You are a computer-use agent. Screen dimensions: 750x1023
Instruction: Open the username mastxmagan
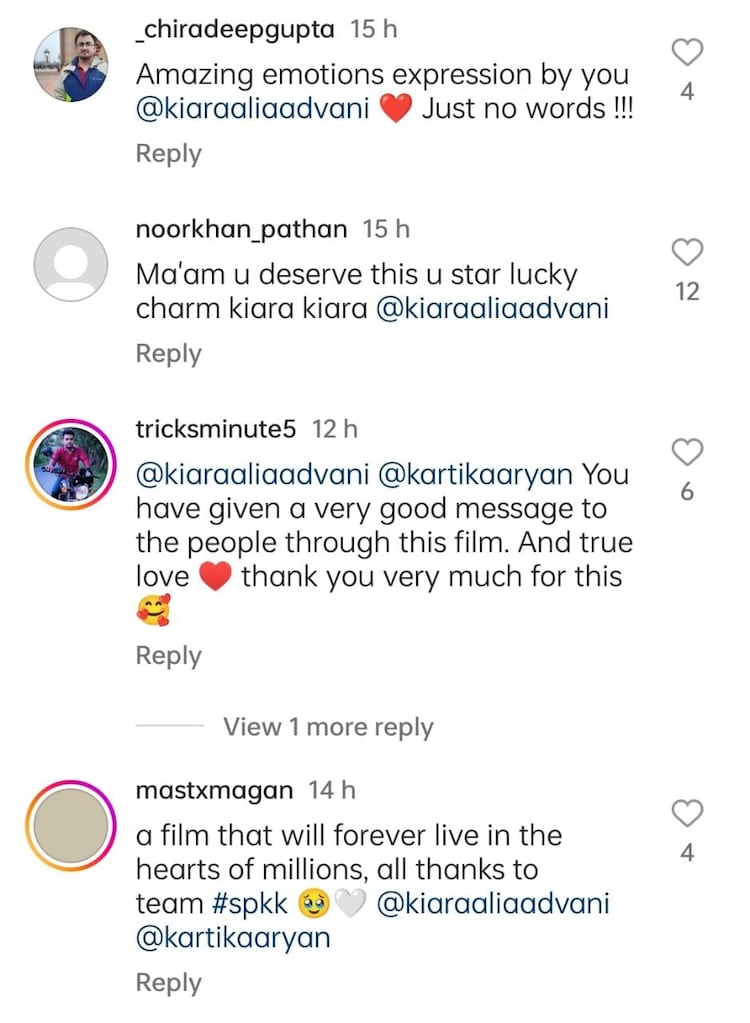pos(214,790)
